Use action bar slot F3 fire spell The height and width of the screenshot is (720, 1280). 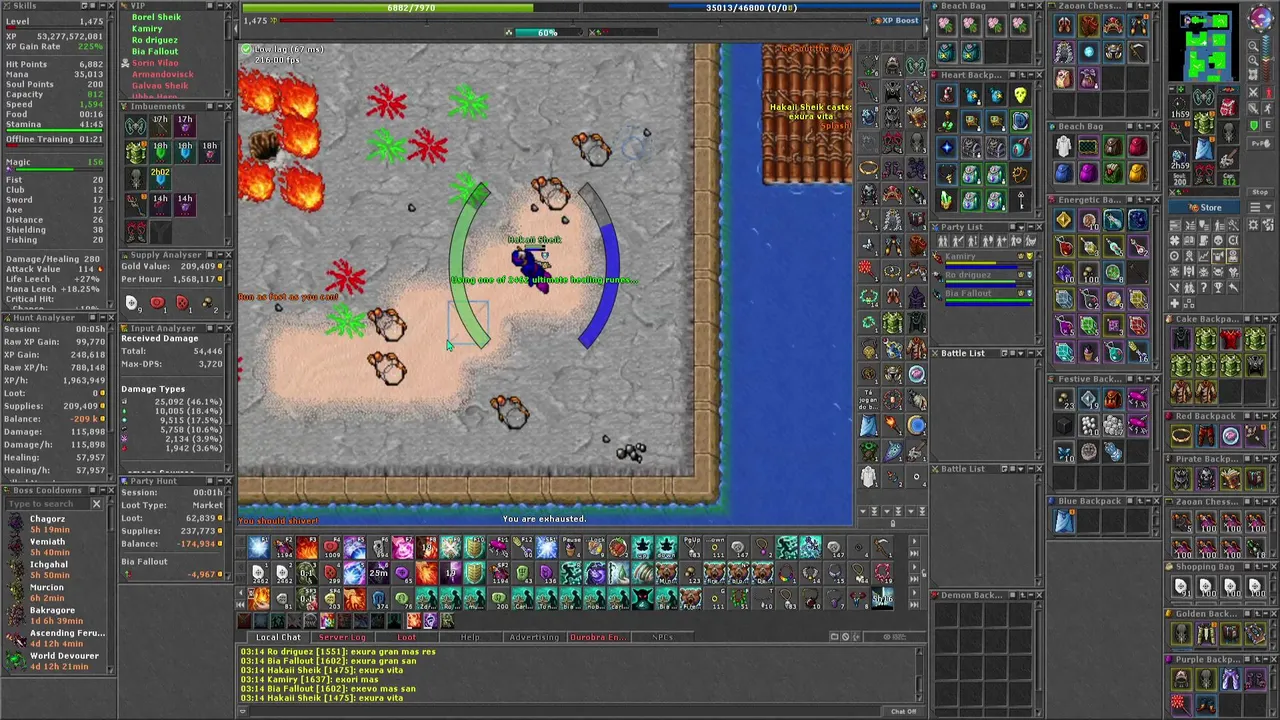(x=306, y=547)
